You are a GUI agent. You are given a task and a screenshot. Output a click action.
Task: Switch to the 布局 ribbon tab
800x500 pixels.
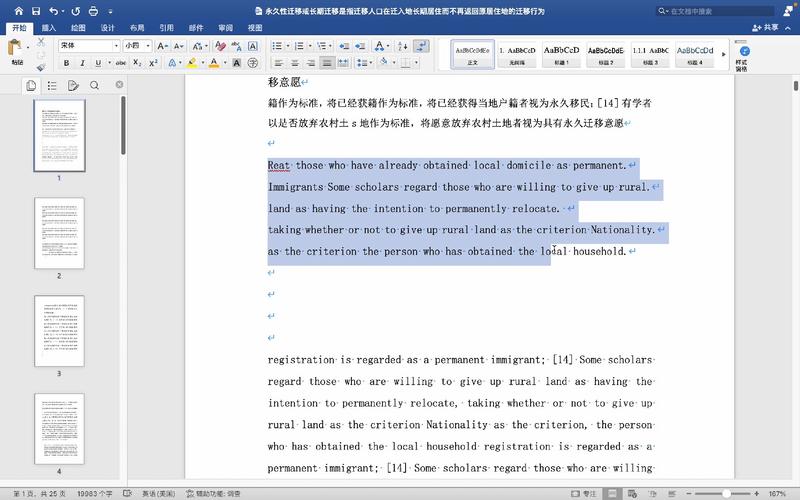pos(137,28)
